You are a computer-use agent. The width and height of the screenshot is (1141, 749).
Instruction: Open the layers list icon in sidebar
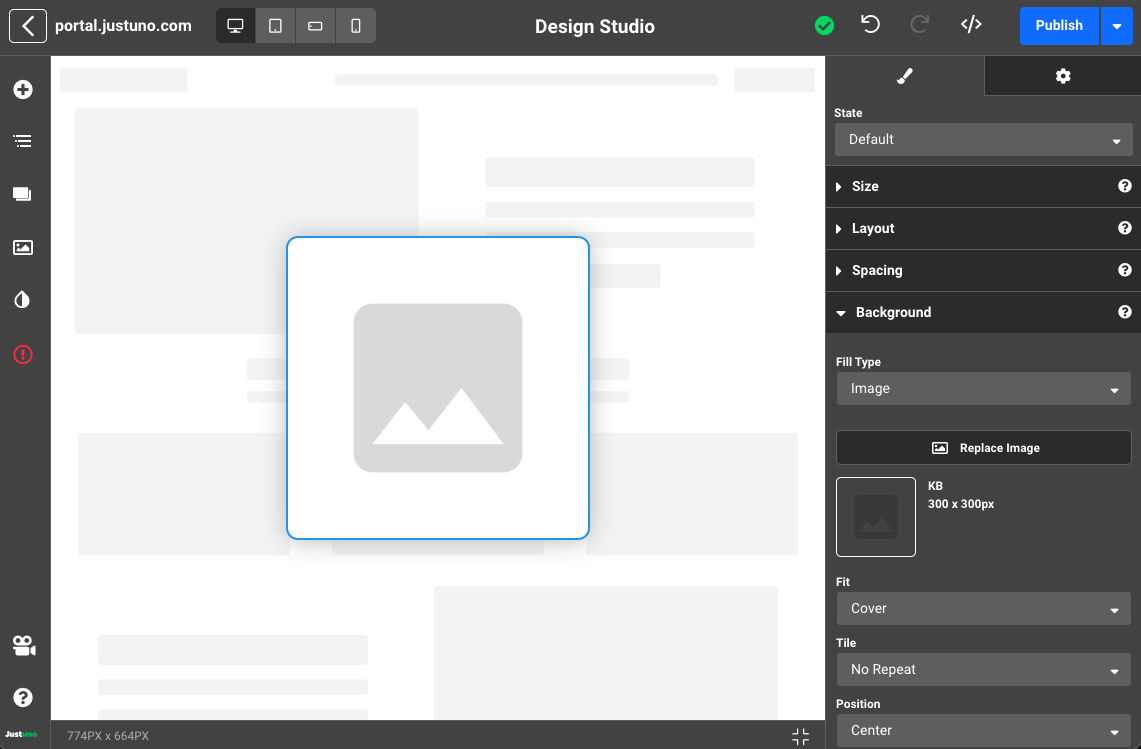coord(23,141)
